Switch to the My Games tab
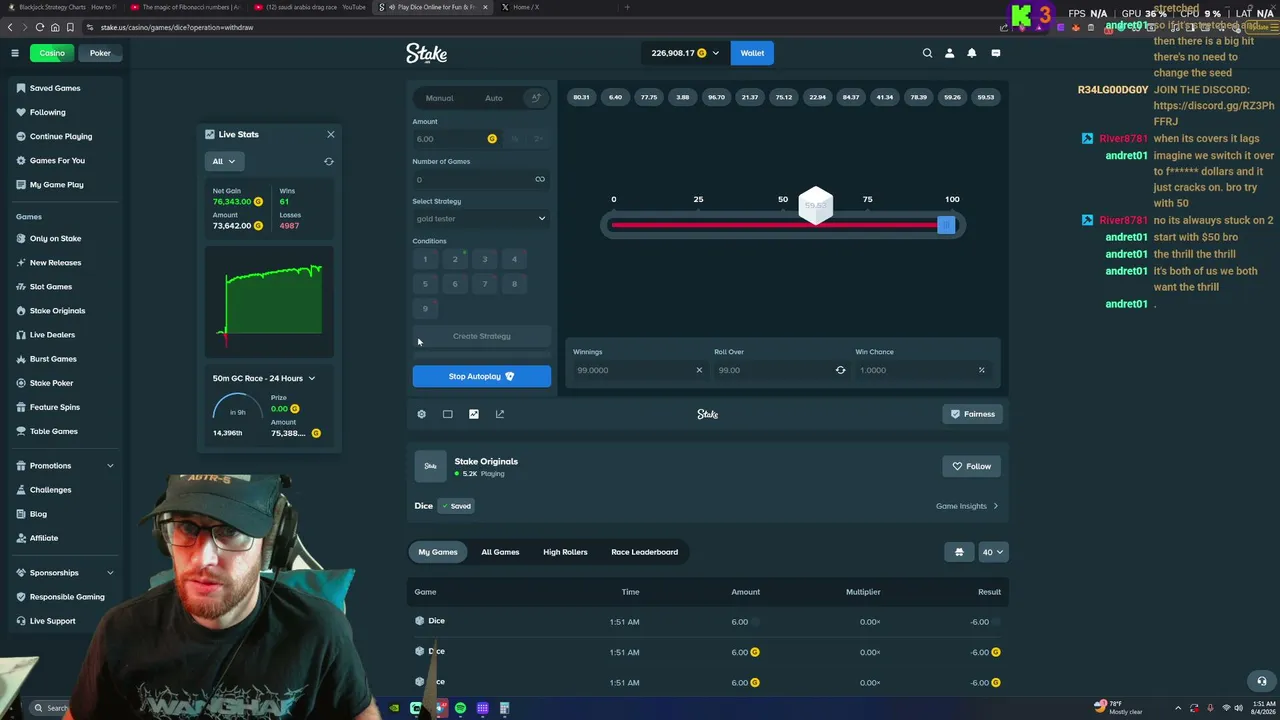 pyautogui.click(x=438, y=552)
